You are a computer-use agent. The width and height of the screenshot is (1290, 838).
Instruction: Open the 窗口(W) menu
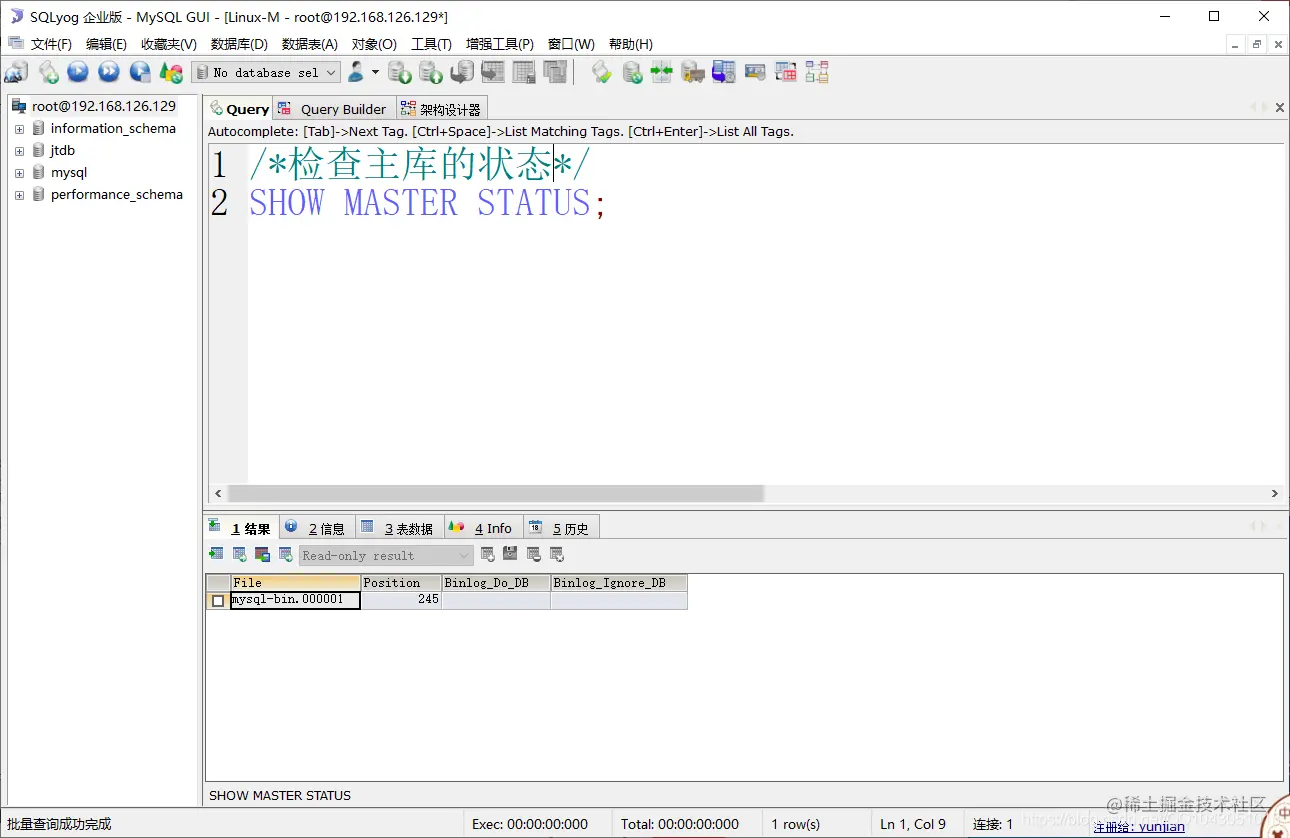click(x=571, y=44)
